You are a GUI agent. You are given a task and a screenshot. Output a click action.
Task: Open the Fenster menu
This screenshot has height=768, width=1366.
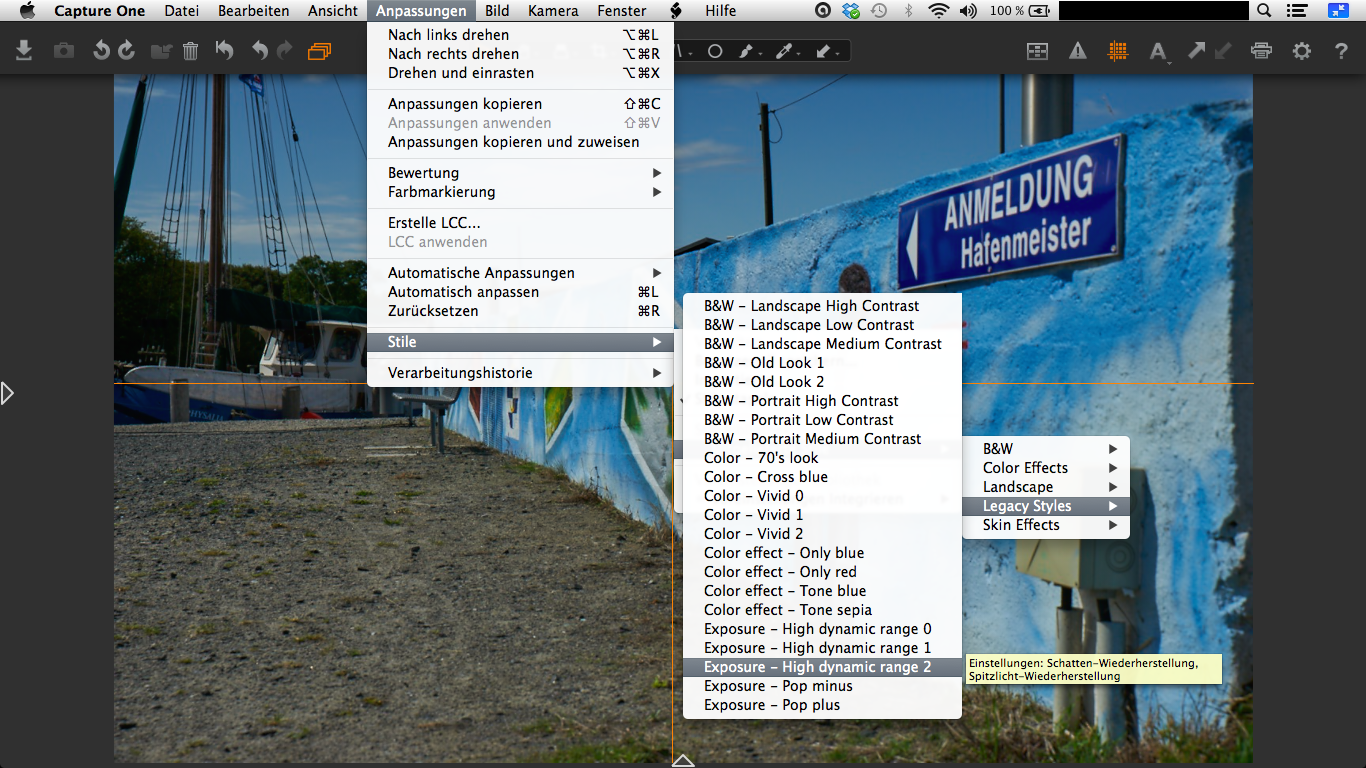622,11
